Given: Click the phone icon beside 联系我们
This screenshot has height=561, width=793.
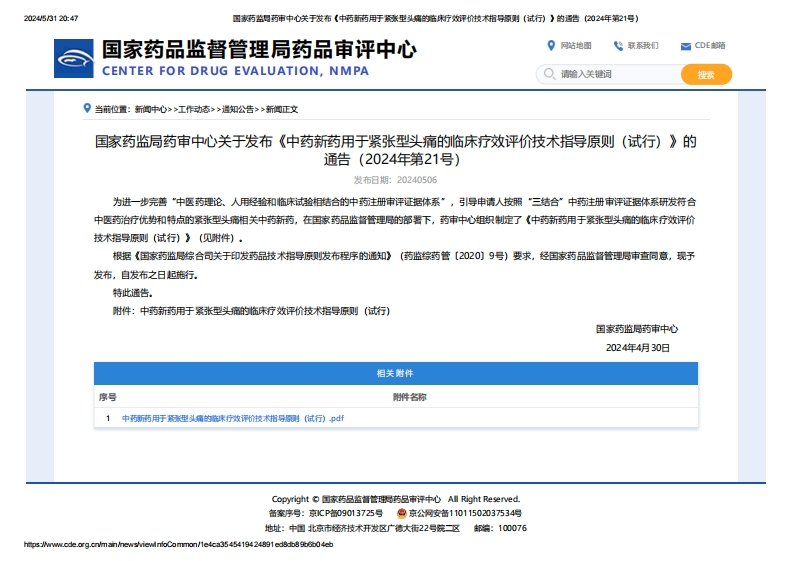Looking at the screenshot, I should click(x=618, y=45).
